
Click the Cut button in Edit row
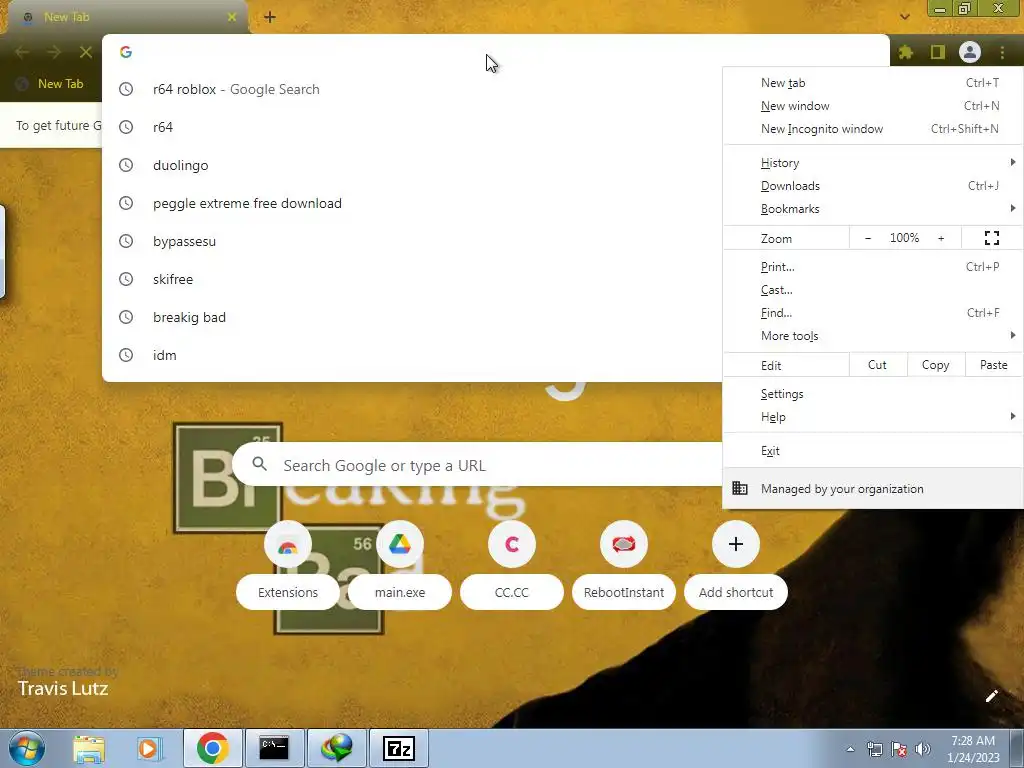(x=877, y=365)
